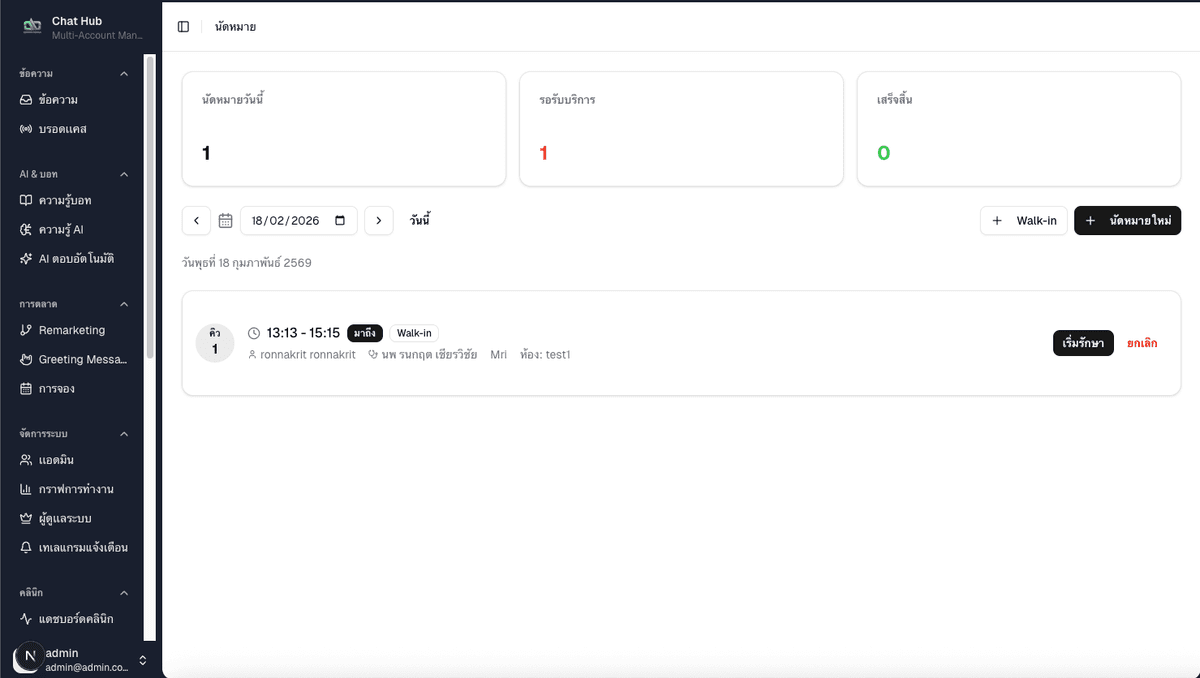
Task: Open AI ตอบอัตโนมัติ in sidebar
Action: 76,259
